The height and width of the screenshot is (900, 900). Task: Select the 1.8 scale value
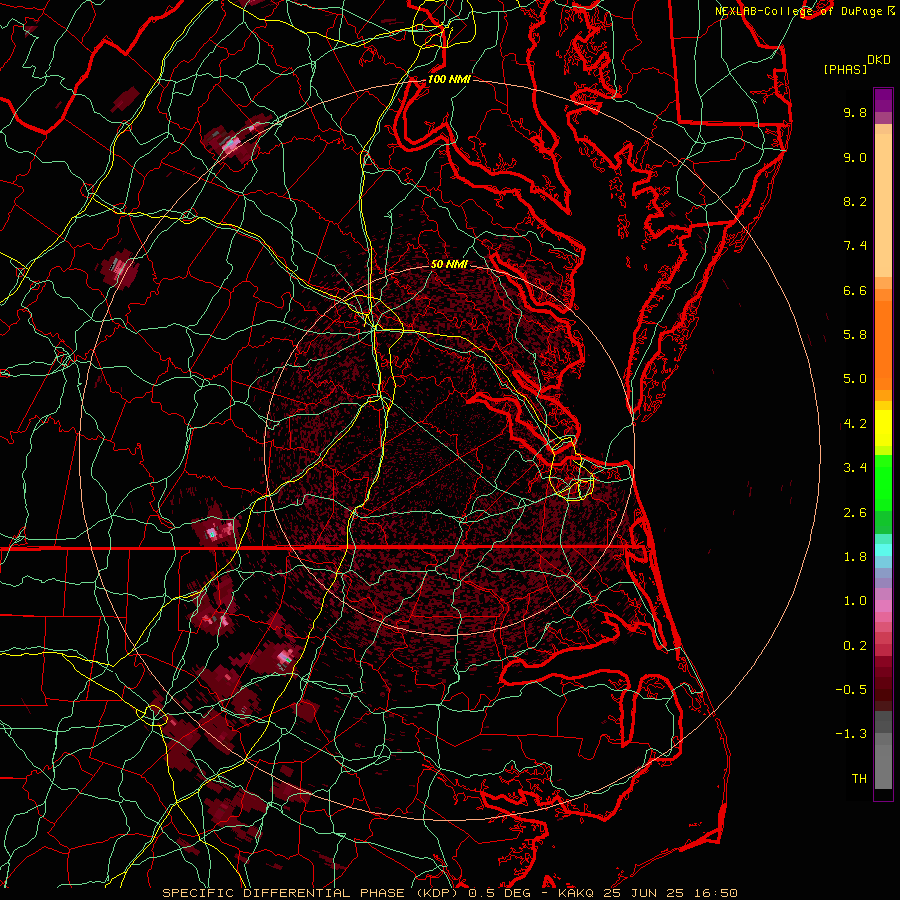coord(855,557)
